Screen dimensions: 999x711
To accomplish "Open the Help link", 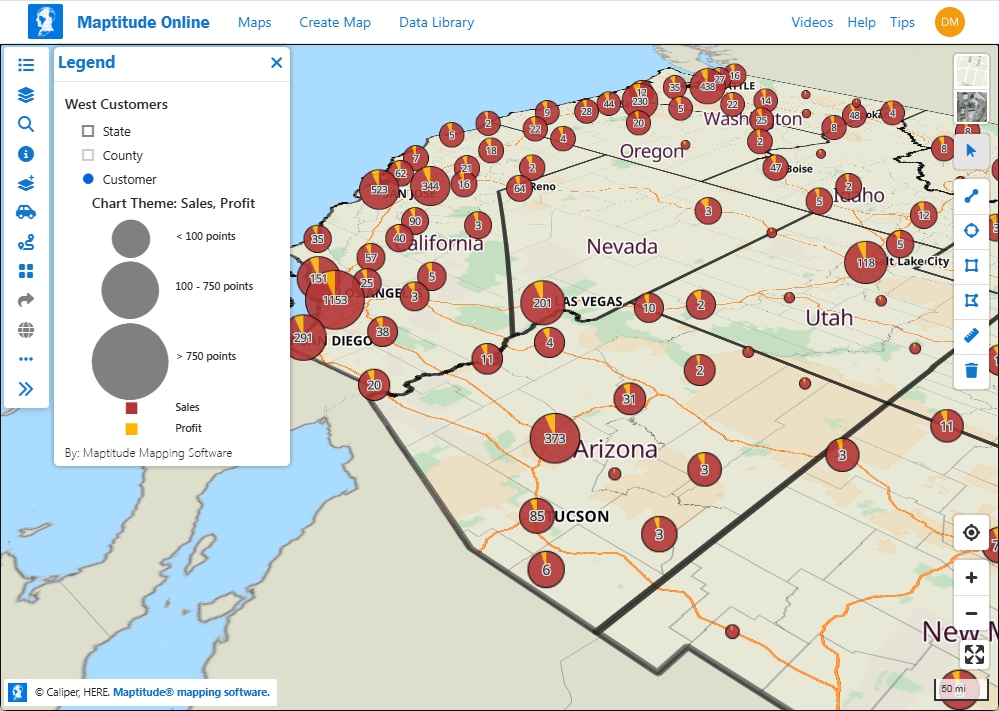I will tap(861, 22).
